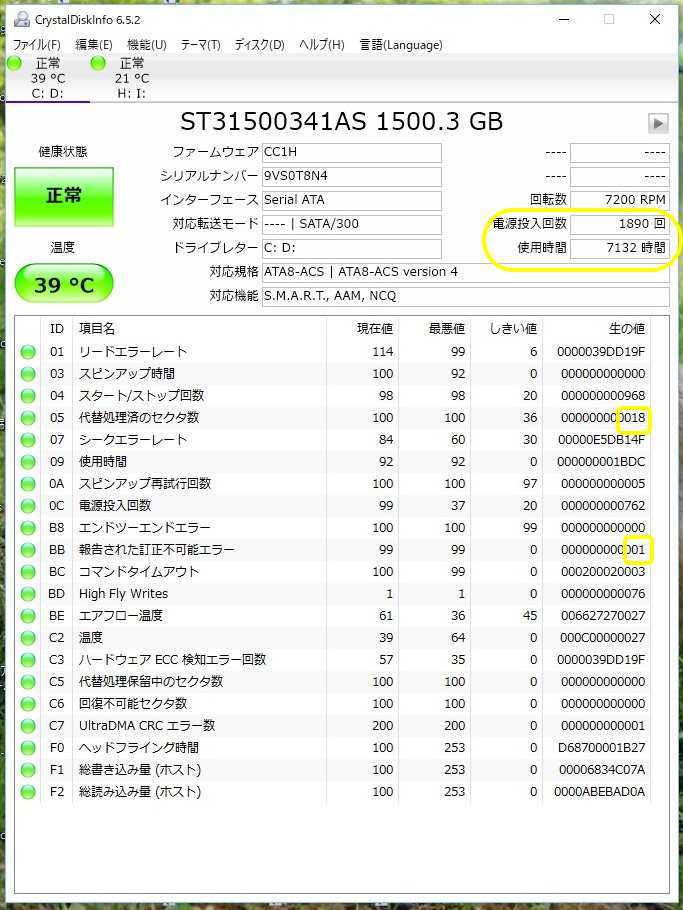The height and width of the screenshot is (910, 683).
Task: Click status icon for 07 シークエラーレート
Action: 28,440
